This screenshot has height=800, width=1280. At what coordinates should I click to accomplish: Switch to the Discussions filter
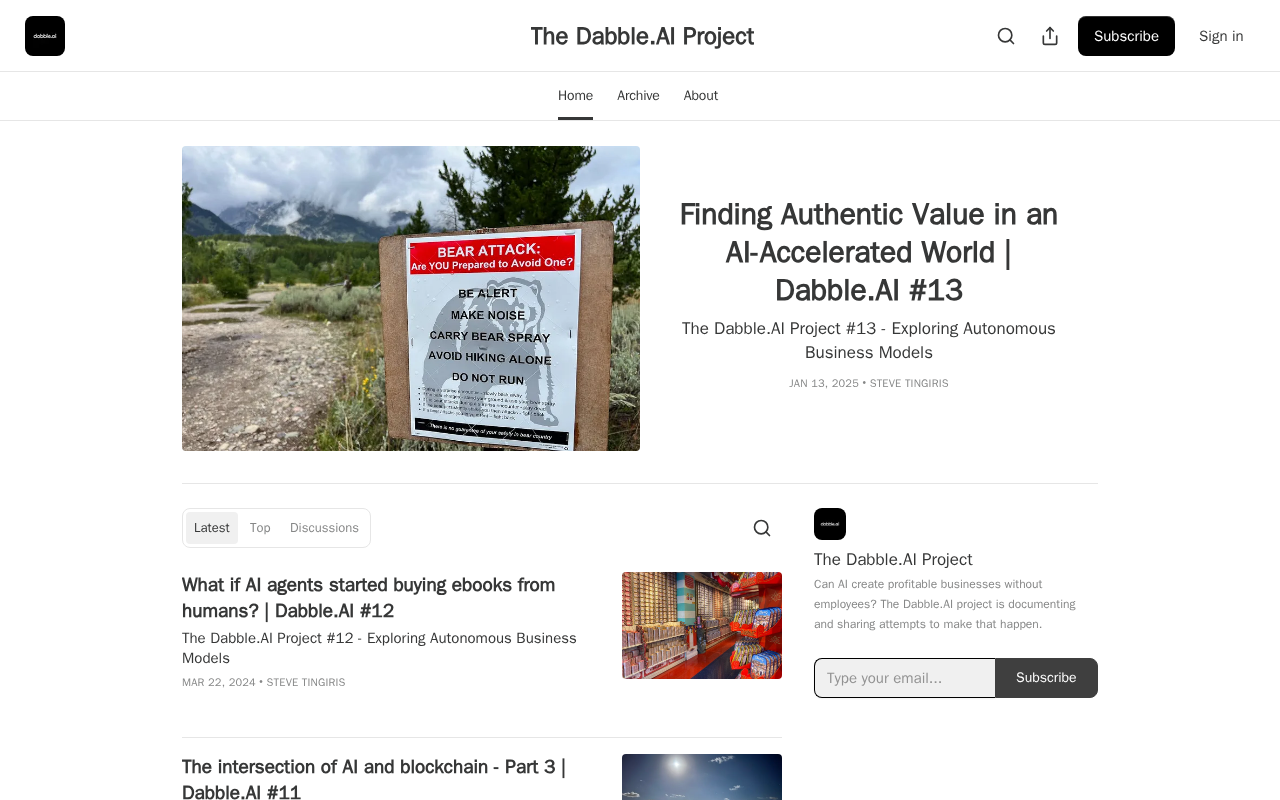(324, 528)
